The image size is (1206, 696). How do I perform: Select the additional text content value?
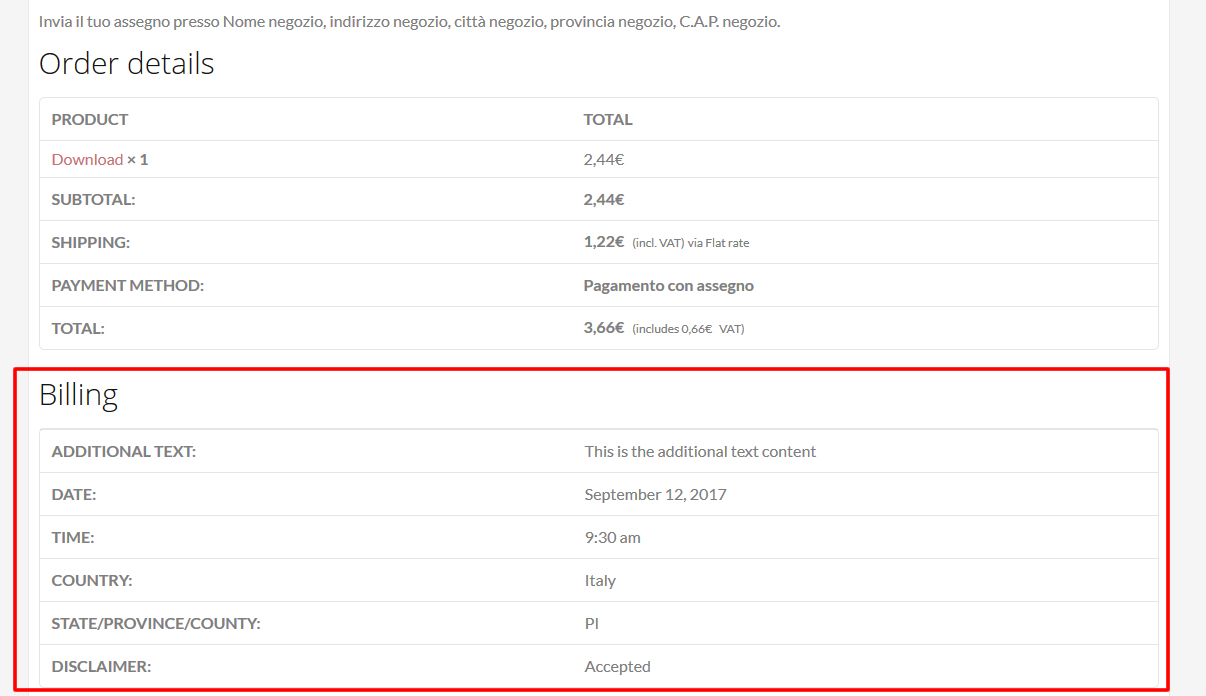[700, 451]
